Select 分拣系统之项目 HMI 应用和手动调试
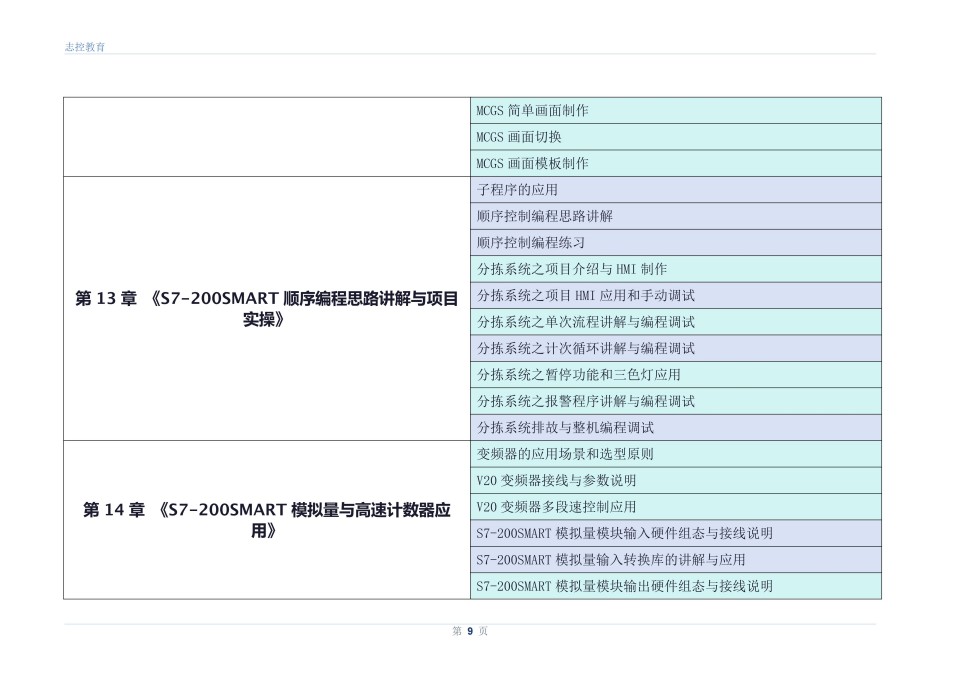This screenshot has width=958, height=678. [676, 296]
